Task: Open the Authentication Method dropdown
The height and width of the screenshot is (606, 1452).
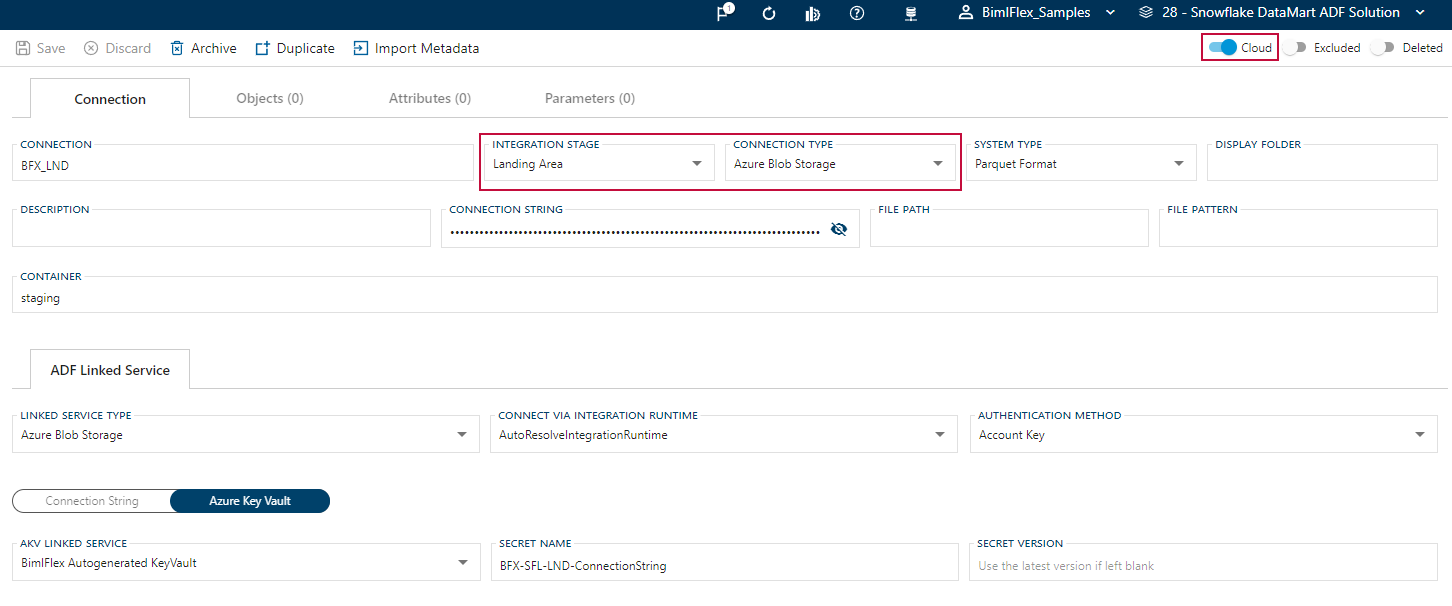Action: point(1420,435)
